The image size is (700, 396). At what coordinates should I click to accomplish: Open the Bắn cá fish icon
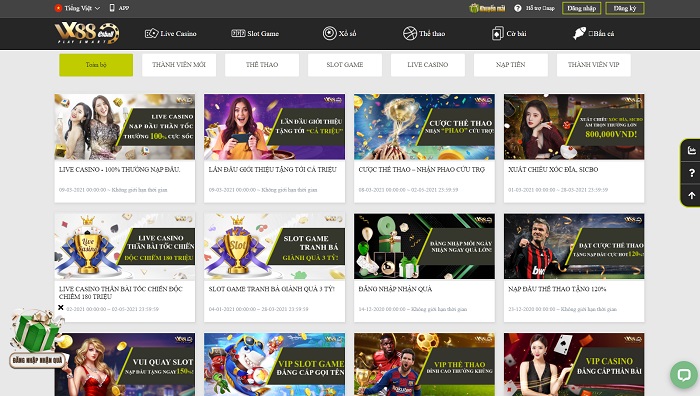tap(579, 33)
